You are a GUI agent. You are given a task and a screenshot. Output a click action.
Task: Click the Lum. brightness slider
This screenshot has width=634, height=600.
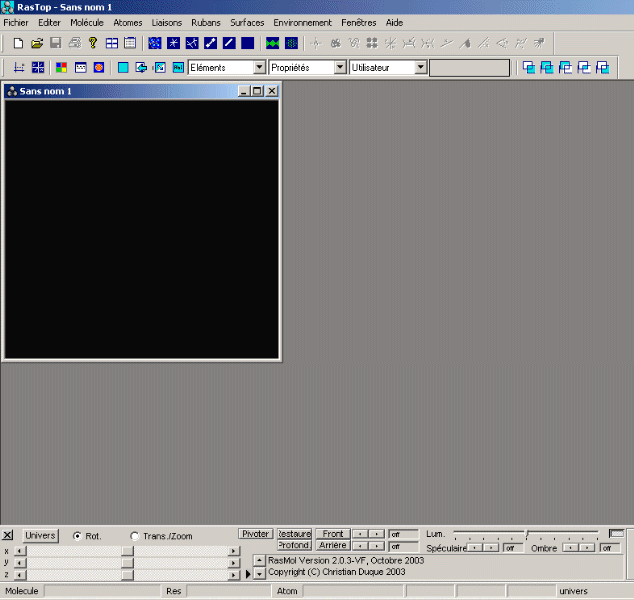point(526,534)
